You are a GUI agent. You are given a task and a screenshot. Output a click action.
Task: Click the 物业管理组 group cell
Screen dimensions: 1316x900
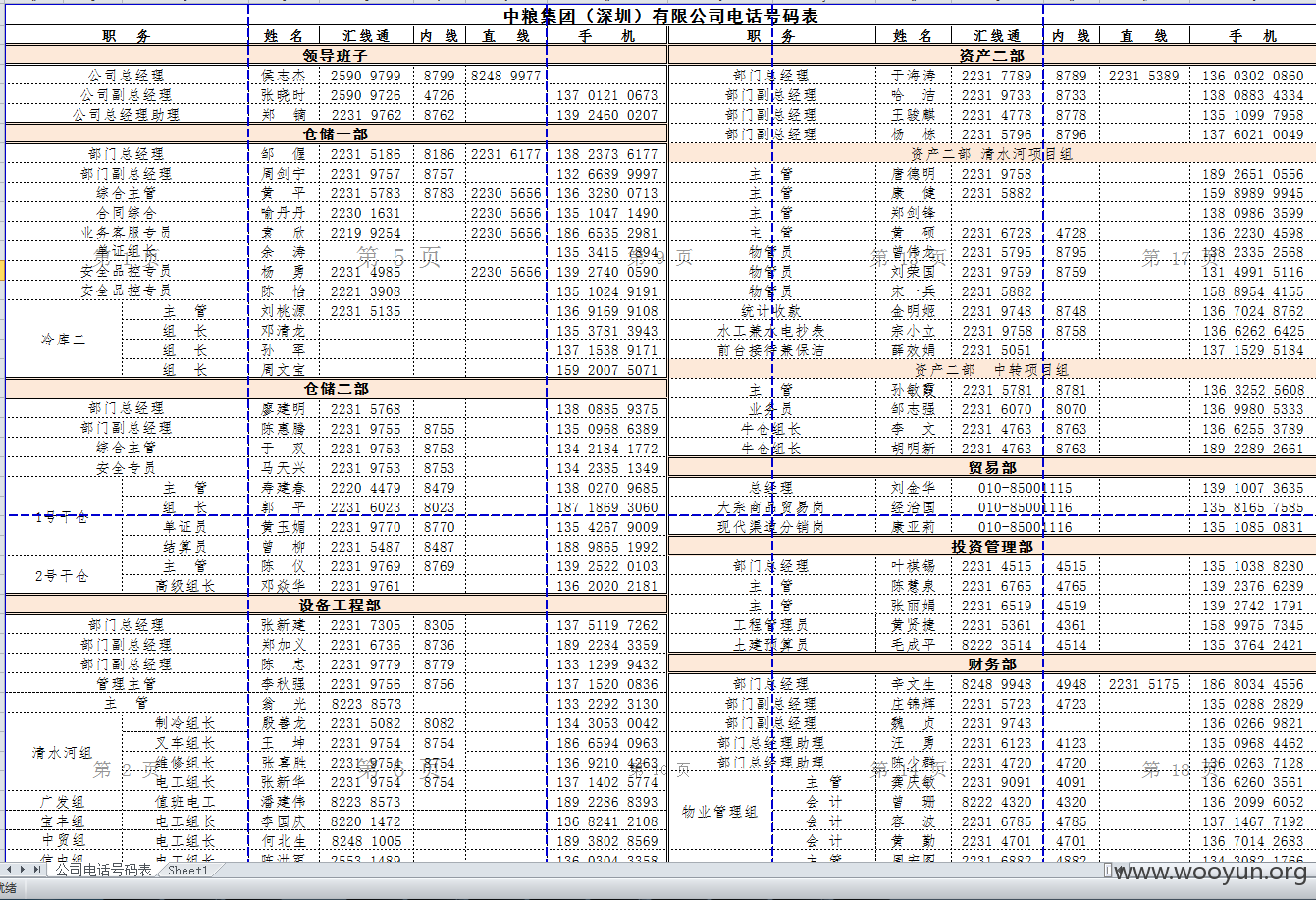720,812
